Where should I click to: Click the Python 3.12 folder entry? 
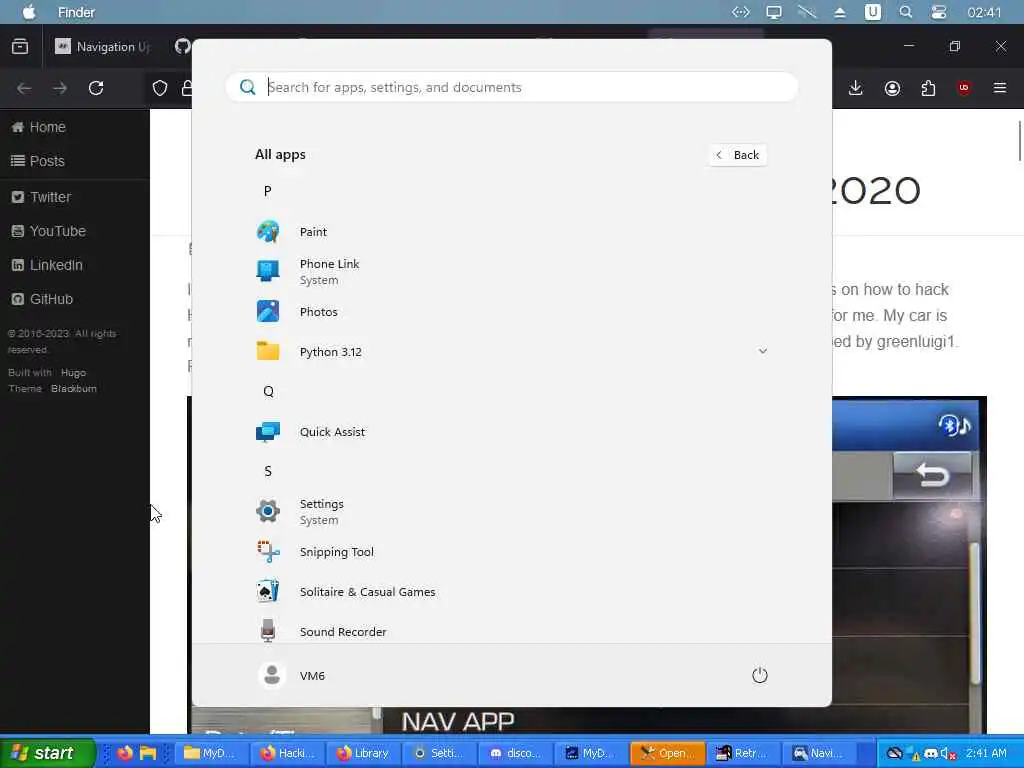coord(511,351)
